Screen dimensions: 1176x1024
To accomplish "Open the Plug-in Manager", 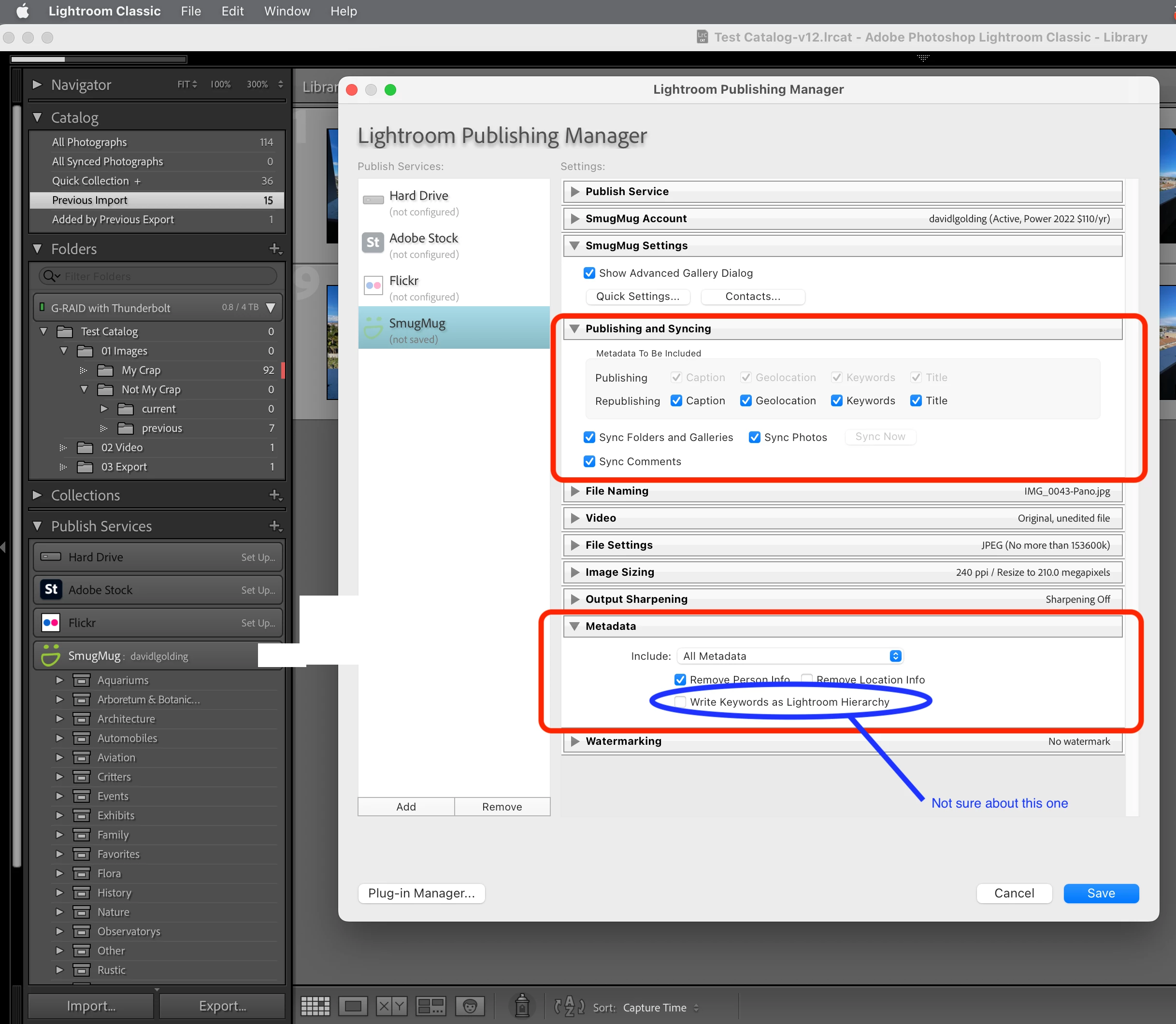I will pos(421,893).
